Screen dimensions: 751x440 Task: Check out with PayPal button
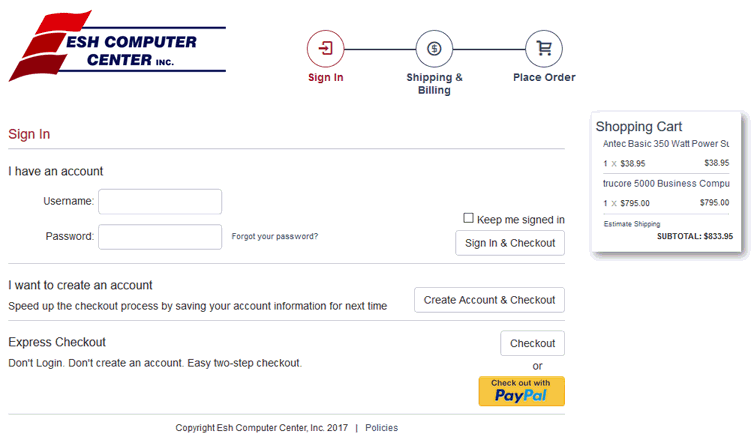pyautogui.click(x=521, y=391)
